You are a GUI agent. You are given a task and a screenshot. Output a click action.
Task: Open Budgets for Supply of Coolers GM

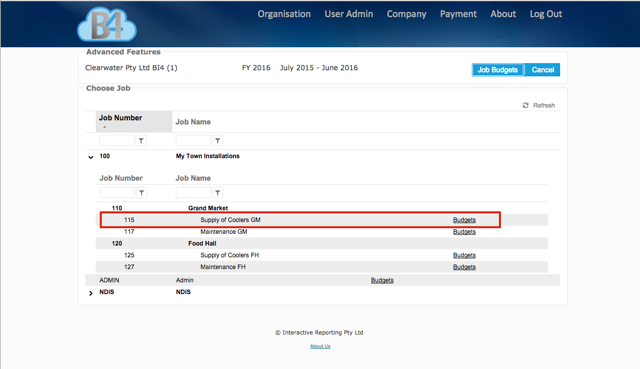point(464,220)
